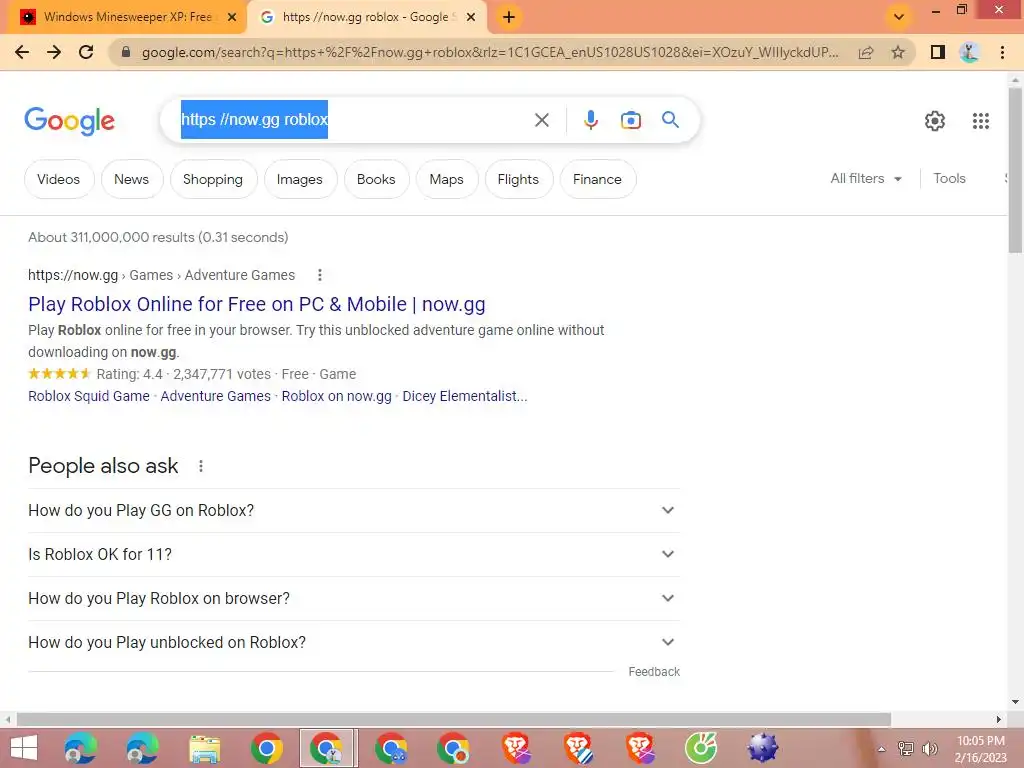Open a new tab with the plus button

tap(509, 18)
